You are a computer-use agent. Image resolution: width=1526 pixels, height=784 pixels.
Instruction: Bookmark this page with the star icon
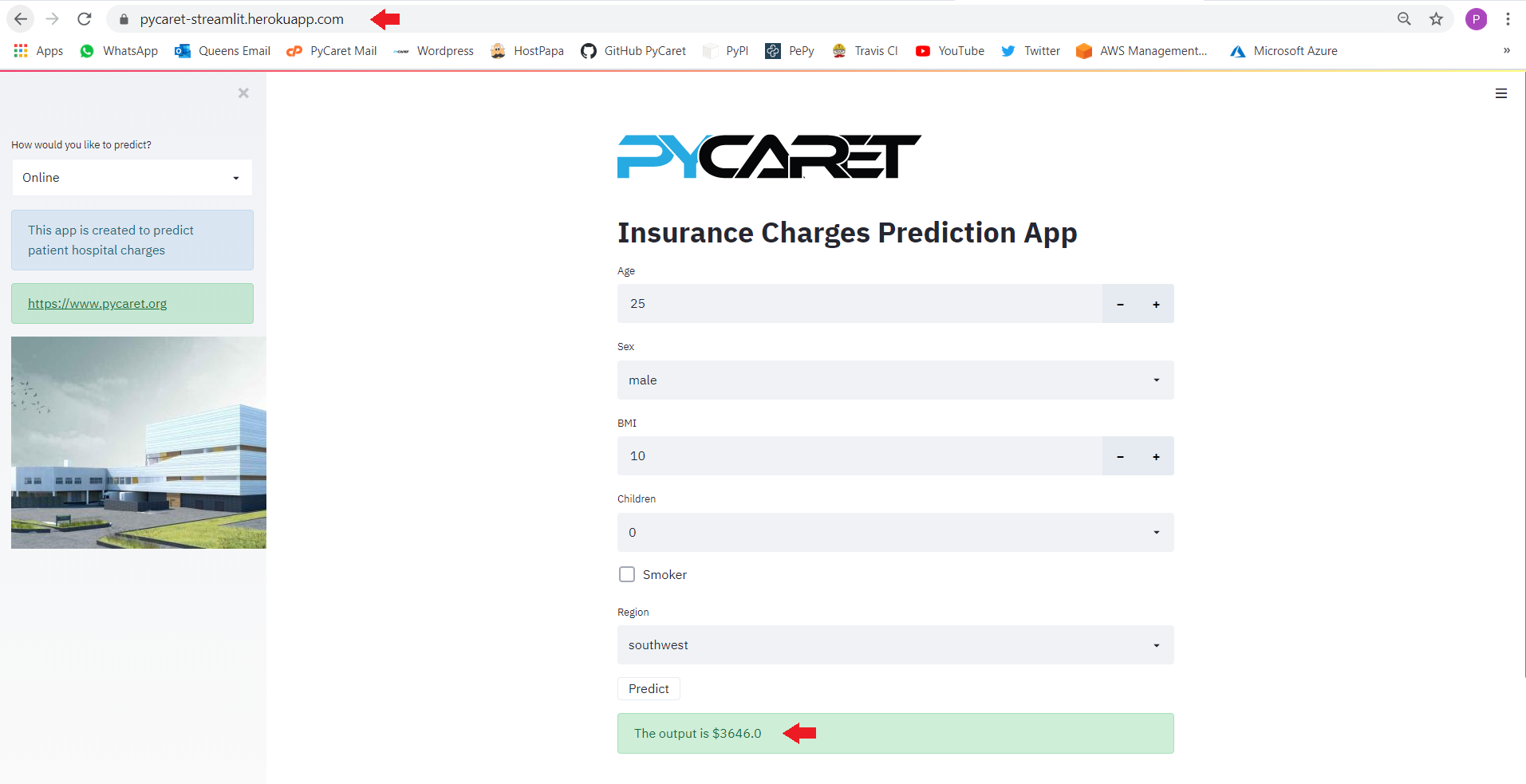click(1436, 19)
